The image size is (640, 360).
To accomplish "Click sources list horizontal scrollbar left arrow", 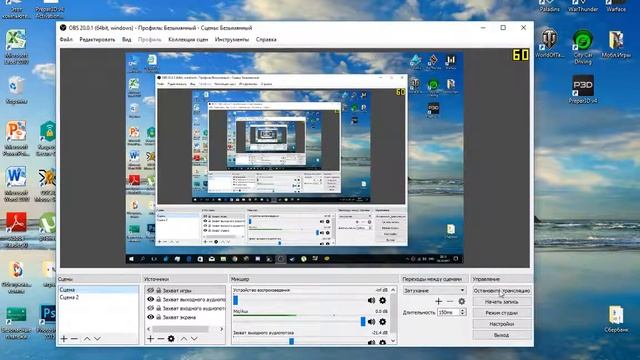I will [149, 329].
